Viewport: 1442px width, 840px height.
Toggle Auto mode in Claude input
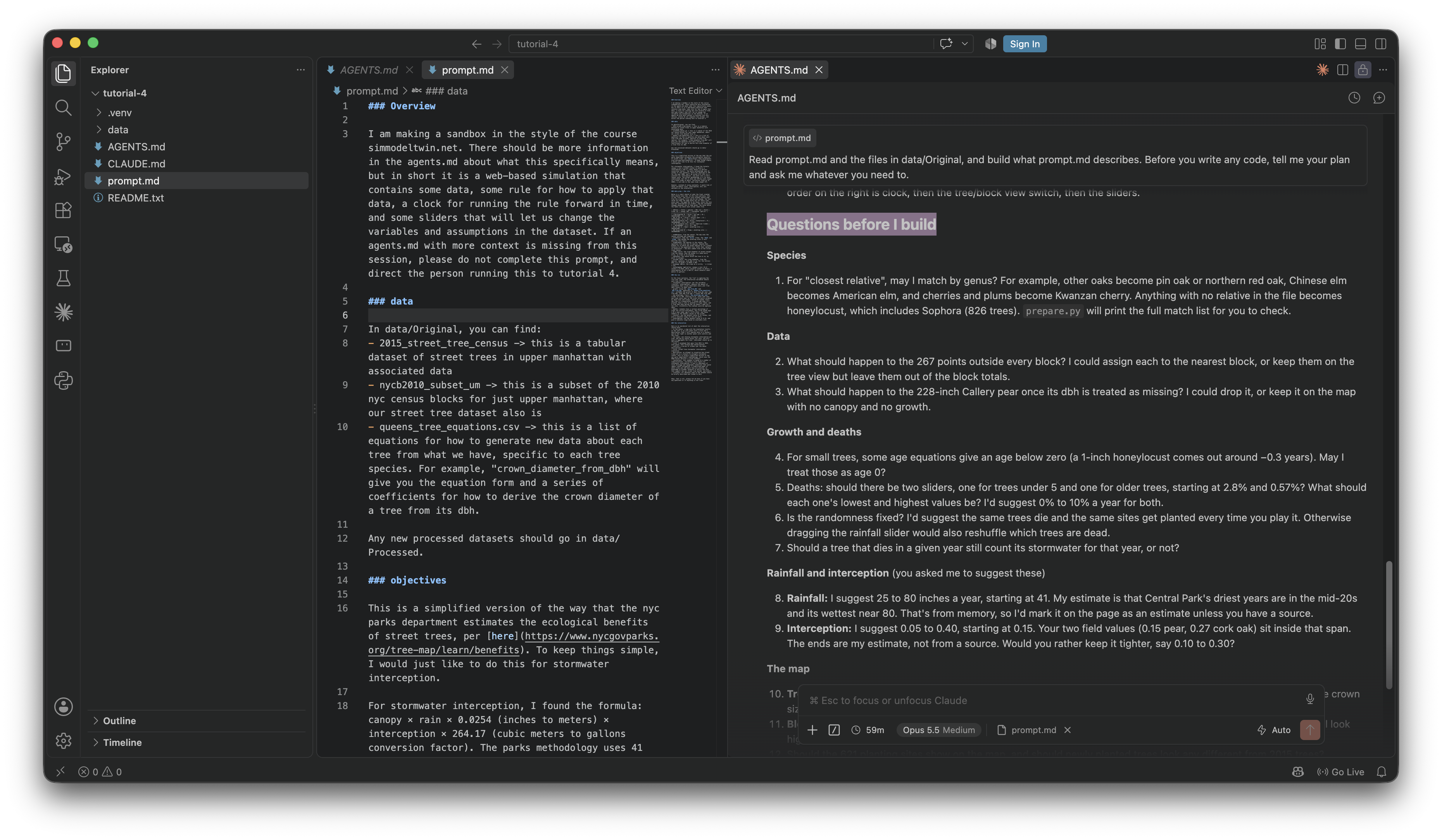coord(1274,730)
